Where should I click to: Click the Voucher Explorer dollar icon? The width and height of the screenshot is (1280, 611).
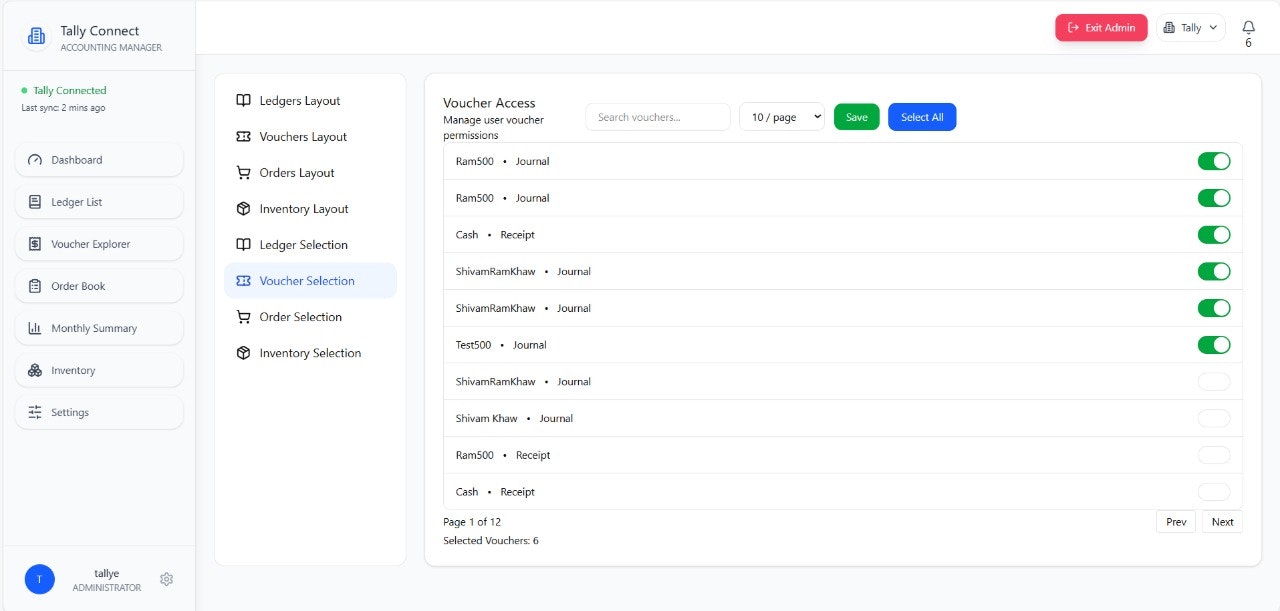[35, 244]
